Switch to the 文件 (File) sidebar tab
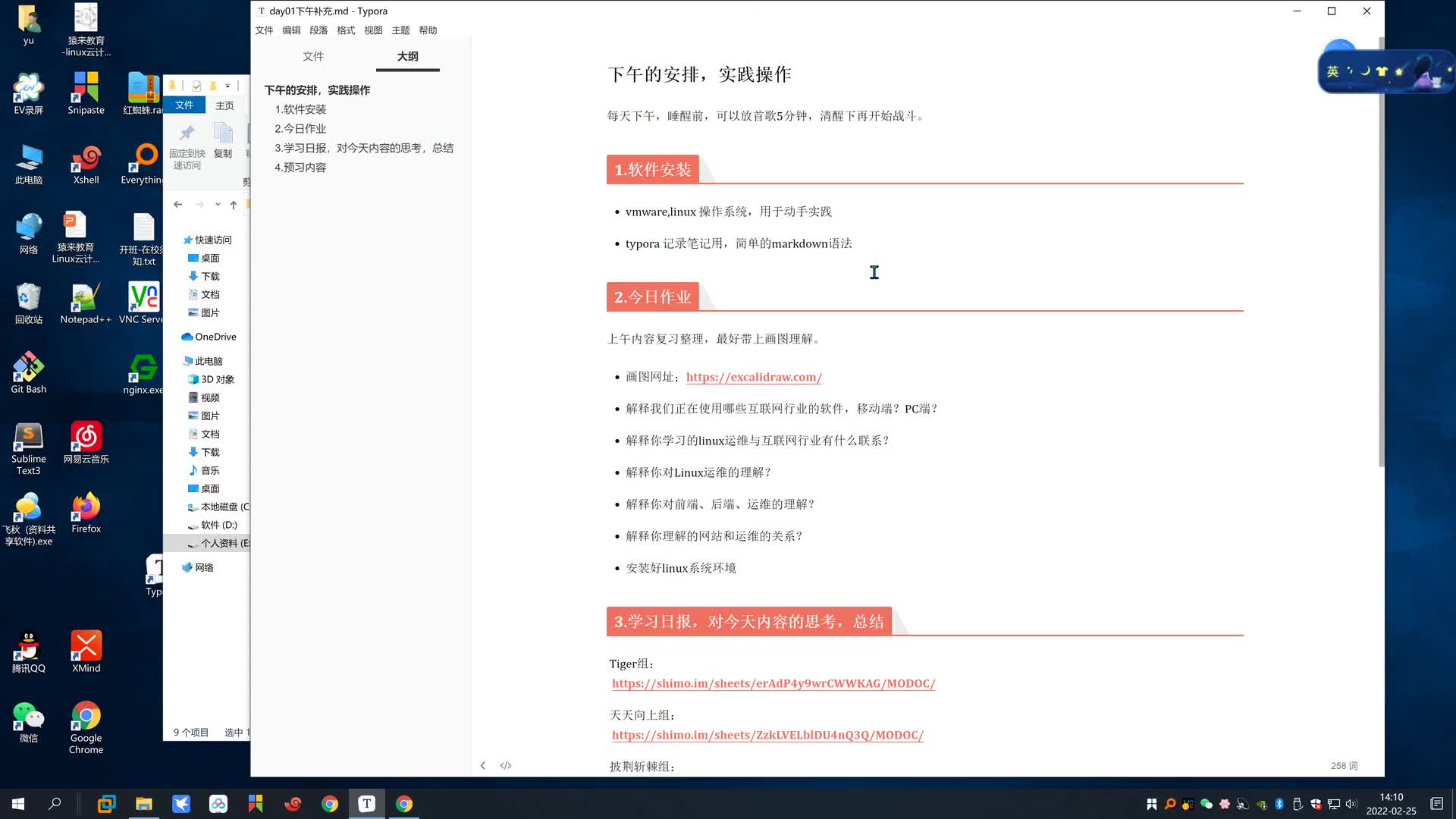Viewport: 1456px width, 819px height. (x=314, y=56)
